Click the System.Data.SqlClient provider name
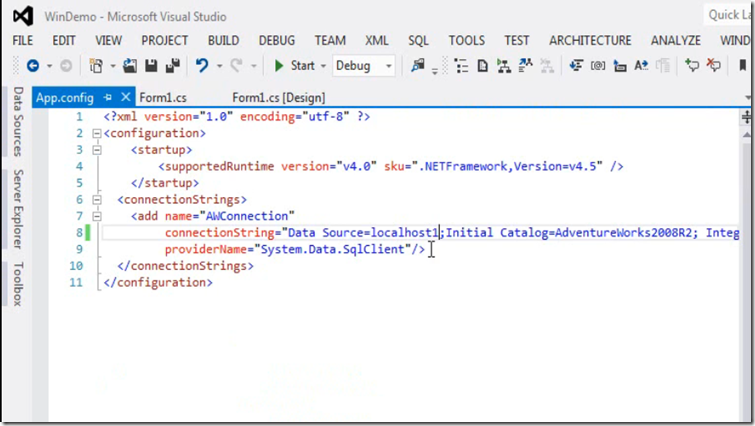 [333, 249]
